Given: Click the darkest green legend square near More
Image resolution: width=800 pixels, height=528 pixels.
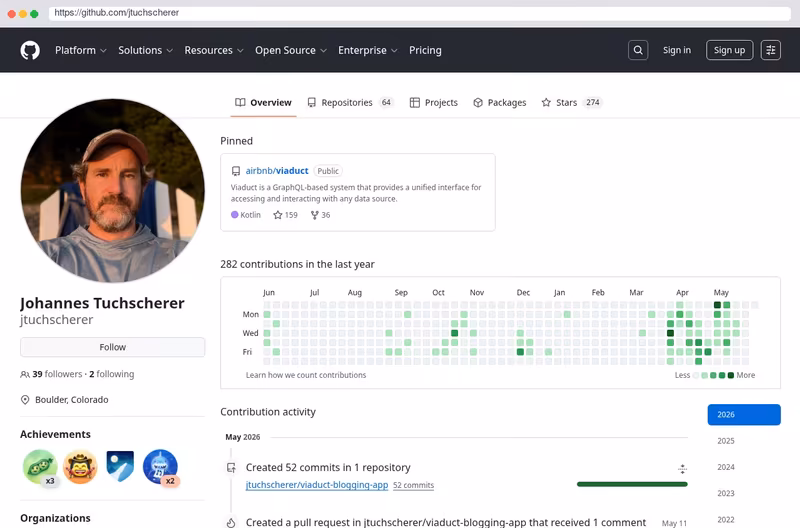Looking at the screenshot, I should (731, 375).
